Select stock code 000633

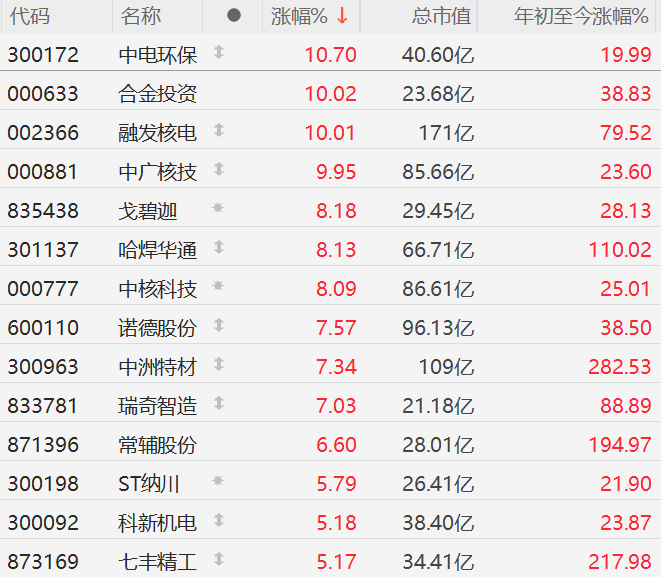(43, 94)
